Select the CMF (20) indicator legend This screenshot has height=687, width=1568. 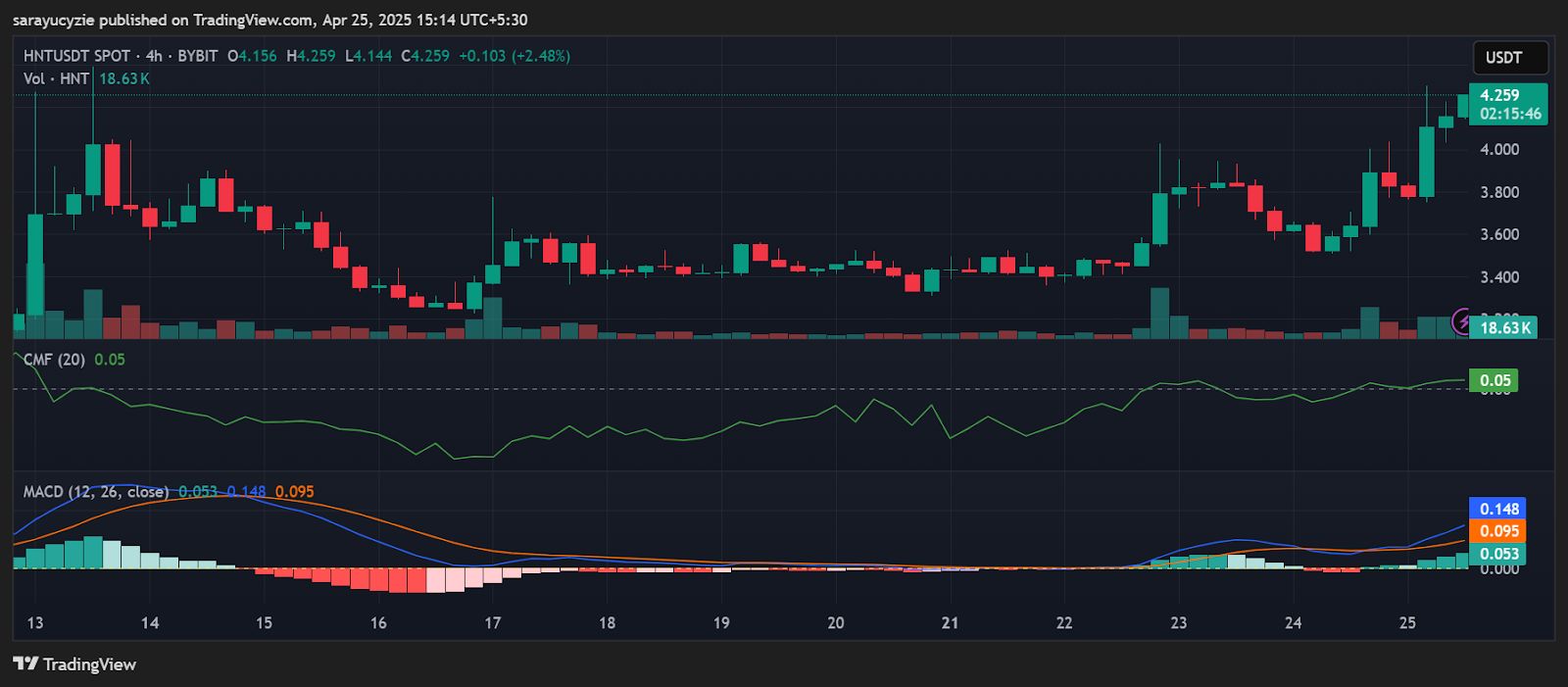[54, 360]
